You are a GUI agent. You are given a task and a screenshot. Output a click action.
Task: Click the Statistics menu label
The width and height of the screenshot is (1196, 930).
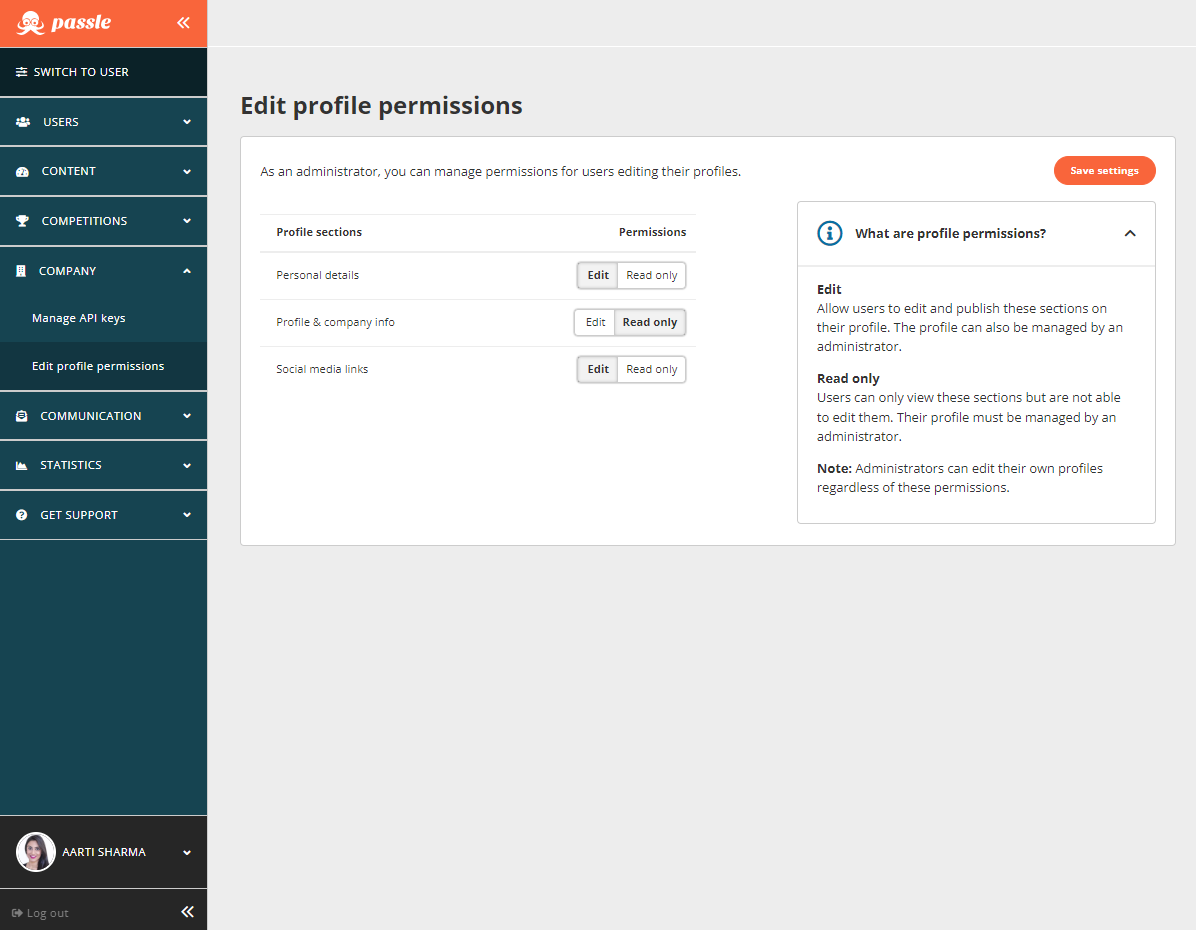(71, 465)
